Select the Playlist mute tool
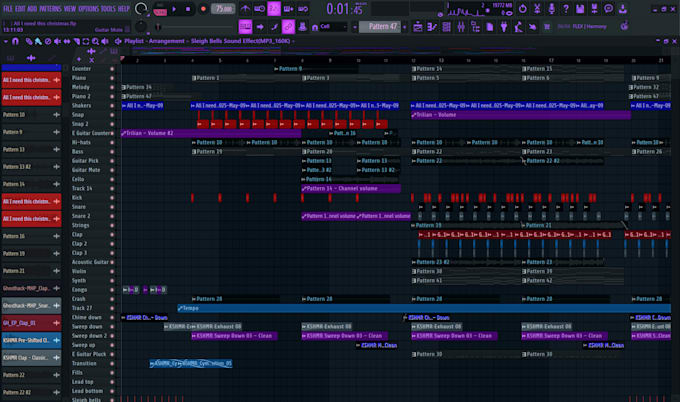680x402 pixels. (x=57, y=41)
